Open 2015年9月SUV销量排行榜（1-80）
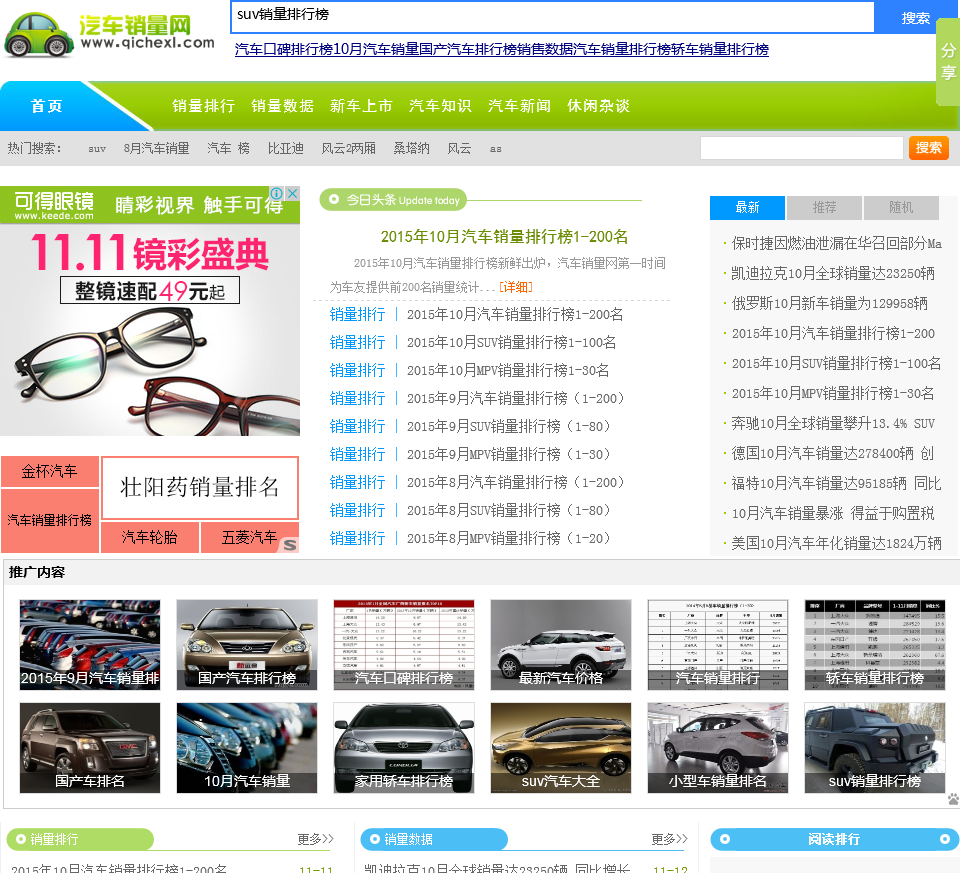The width and height of the screenshot is (960, 873). 509,427
